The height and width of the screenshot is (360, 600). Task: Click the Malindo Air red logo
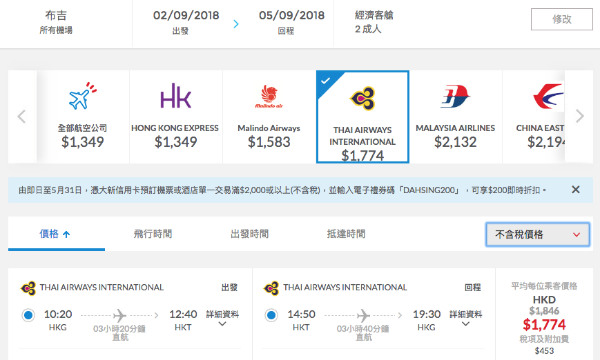click(x=269, y=97)
